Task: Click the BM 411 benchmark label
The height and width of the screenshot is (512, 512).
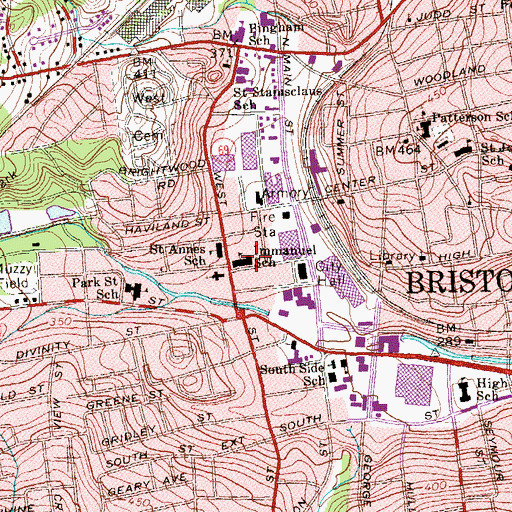Action: [144, 68]
